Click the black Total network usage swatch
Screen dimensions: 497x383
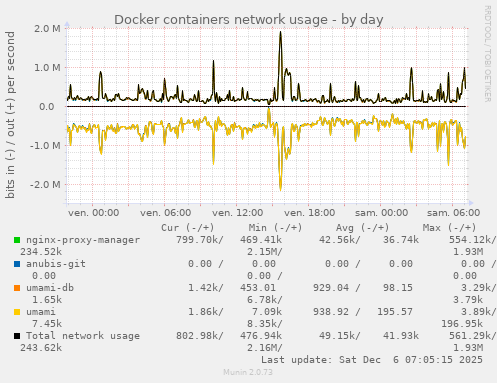point(17,336)
